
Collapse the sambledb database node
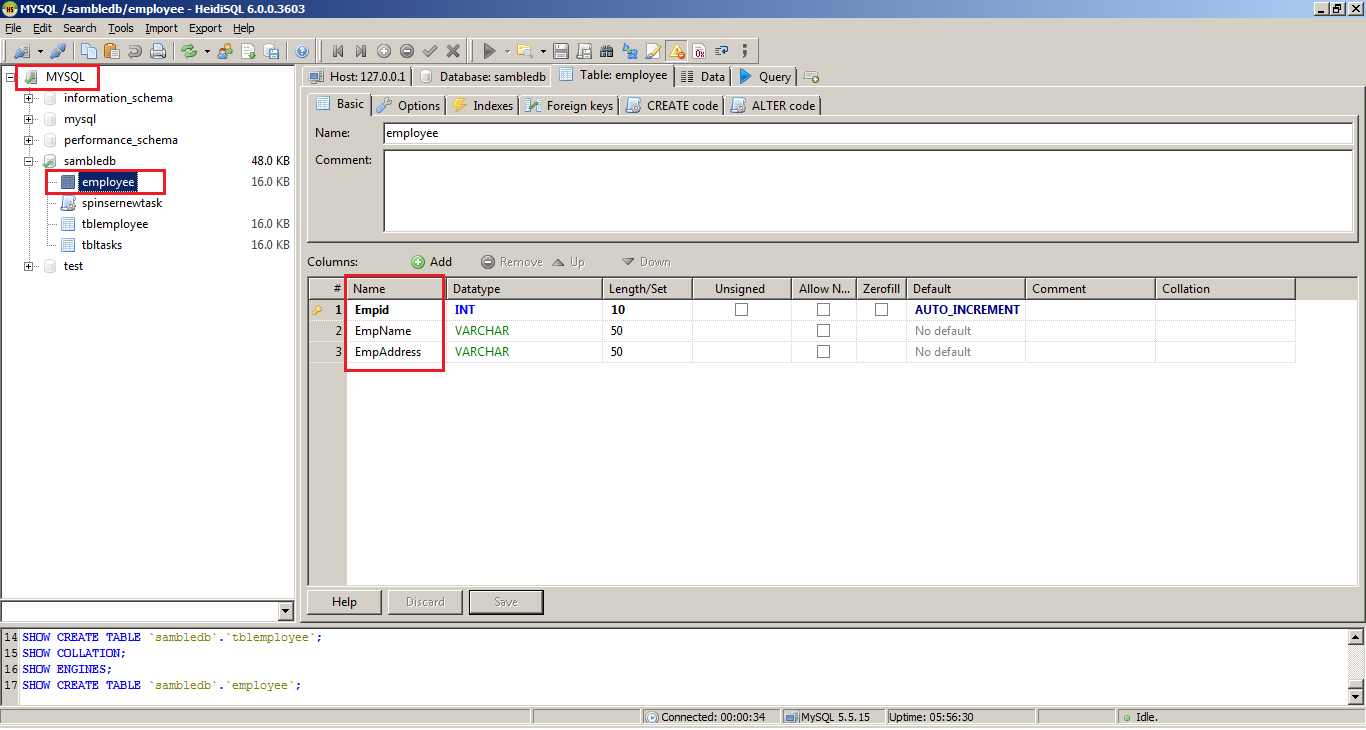point(29,161)
